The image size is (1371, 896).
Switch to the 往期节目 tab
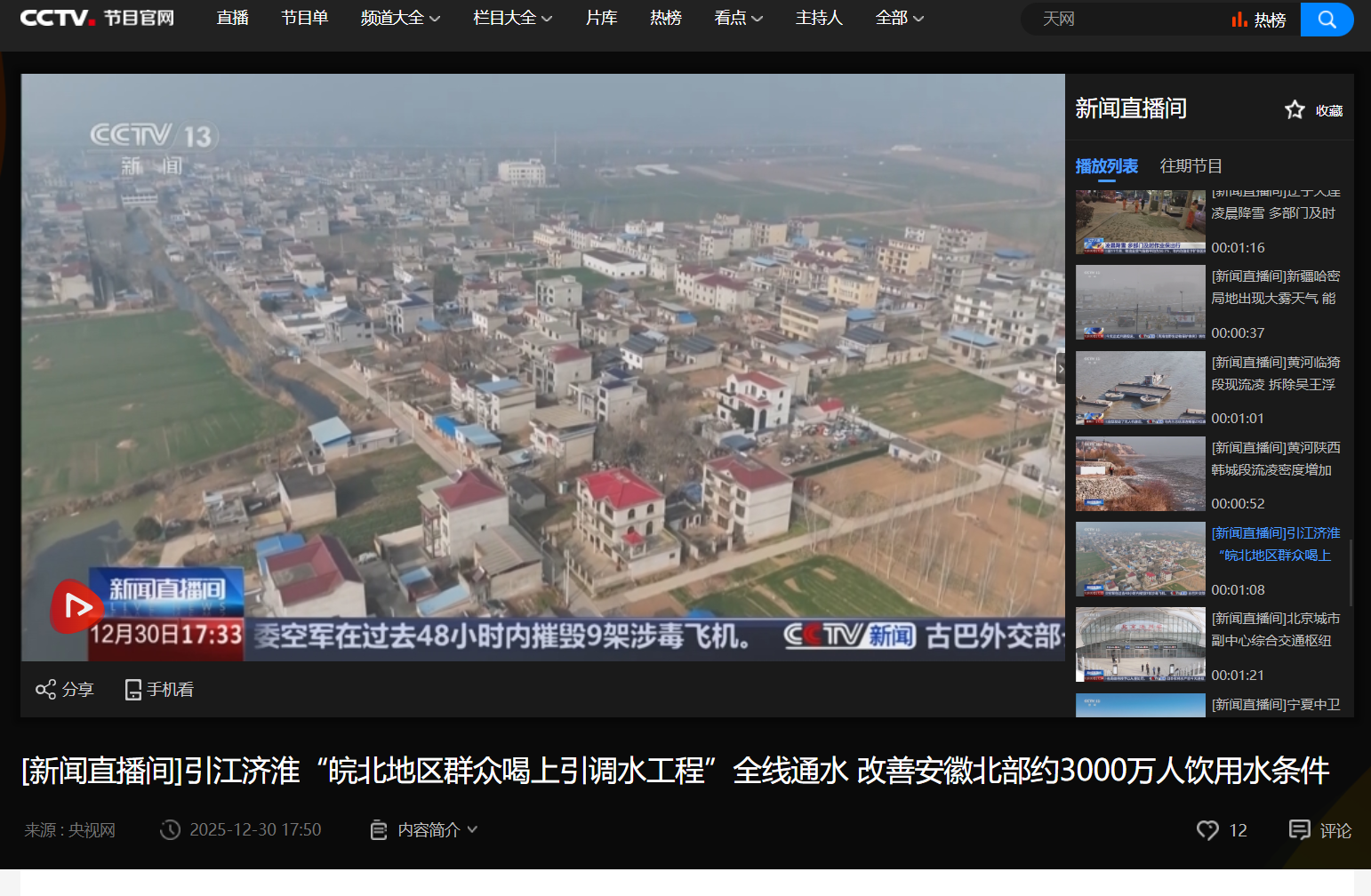click(x=1191, y=166)
